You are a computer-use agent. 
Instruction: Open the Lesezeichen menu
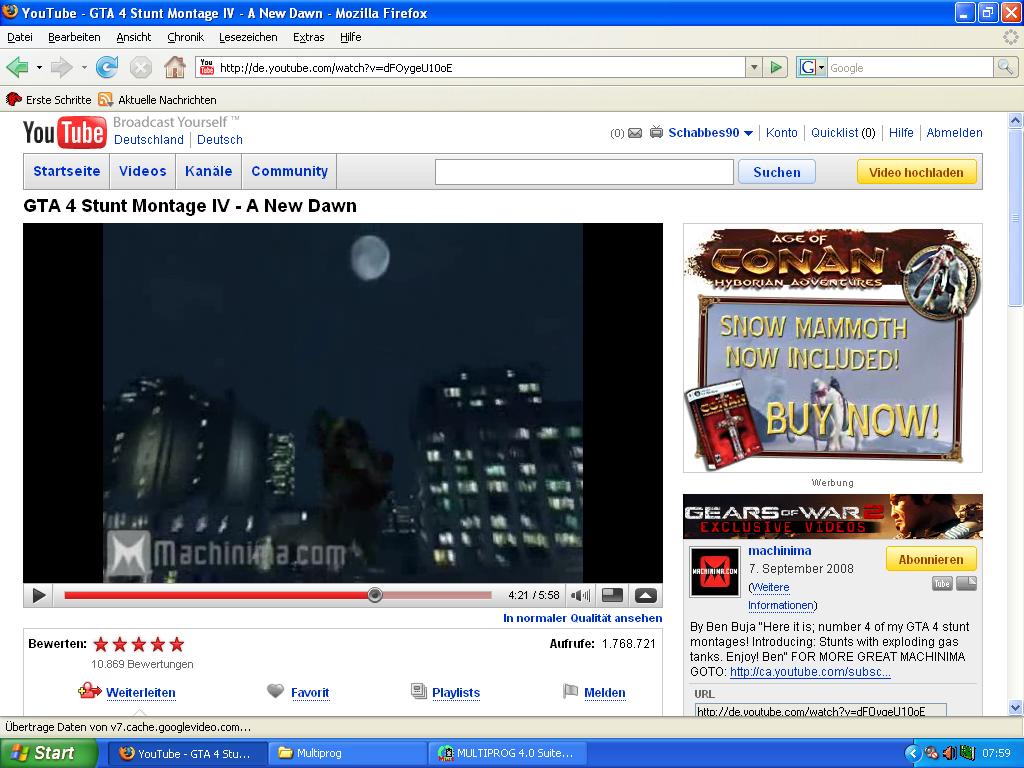tap(248, 37)
